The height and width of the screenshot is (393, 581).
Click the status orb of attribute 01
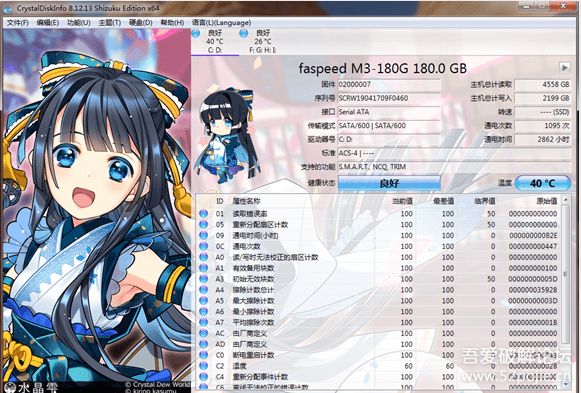203,214
